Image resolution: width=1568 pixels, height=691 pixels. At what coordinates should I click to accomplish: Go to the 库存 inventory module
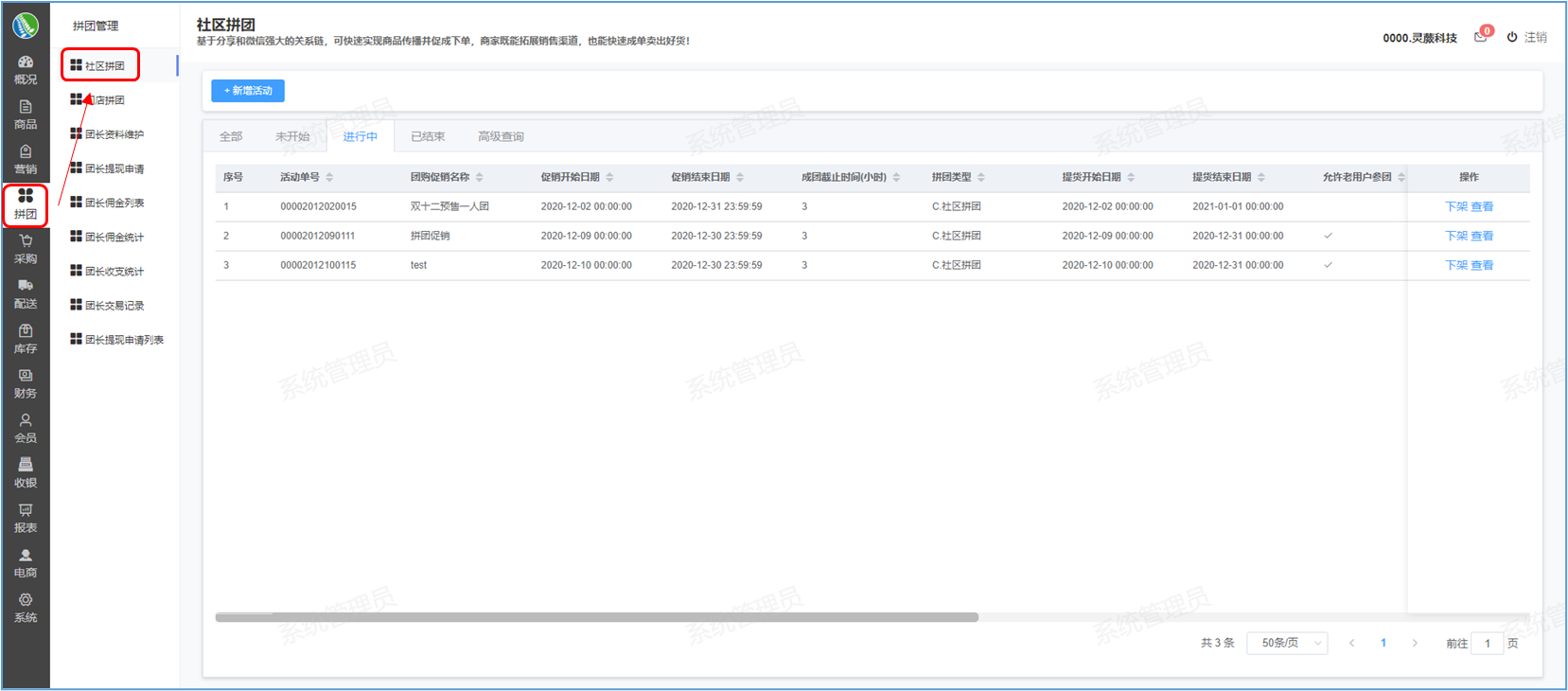point(26,339)
